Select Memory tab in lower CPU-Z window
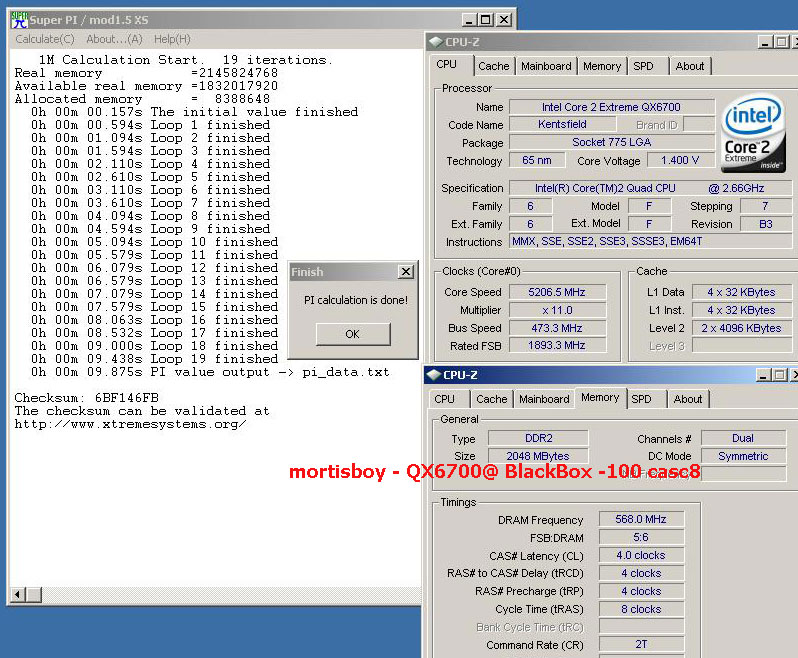This screenshot has width=798, height=658. [600, 397]
